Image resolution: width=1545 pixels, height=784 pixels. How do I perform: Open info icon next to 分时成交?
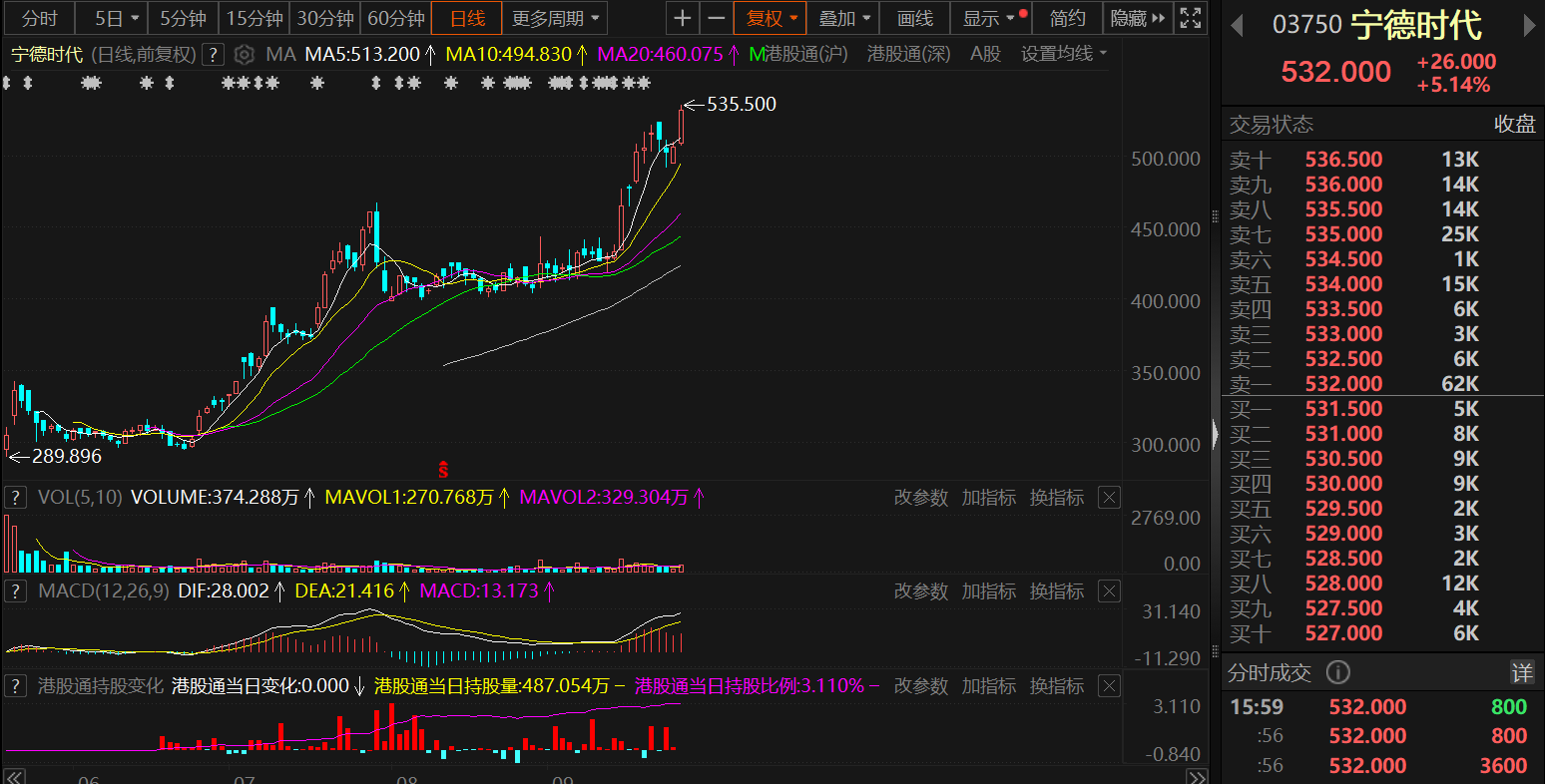click(1337, 672)
